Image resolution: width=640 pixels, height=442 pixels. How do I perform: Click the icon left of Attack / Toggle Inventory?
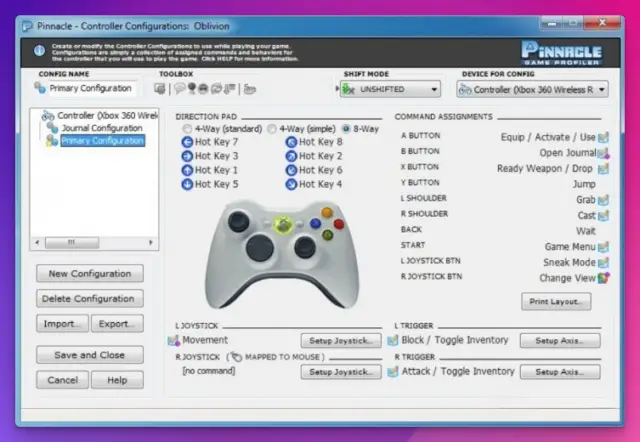[393, 371]
